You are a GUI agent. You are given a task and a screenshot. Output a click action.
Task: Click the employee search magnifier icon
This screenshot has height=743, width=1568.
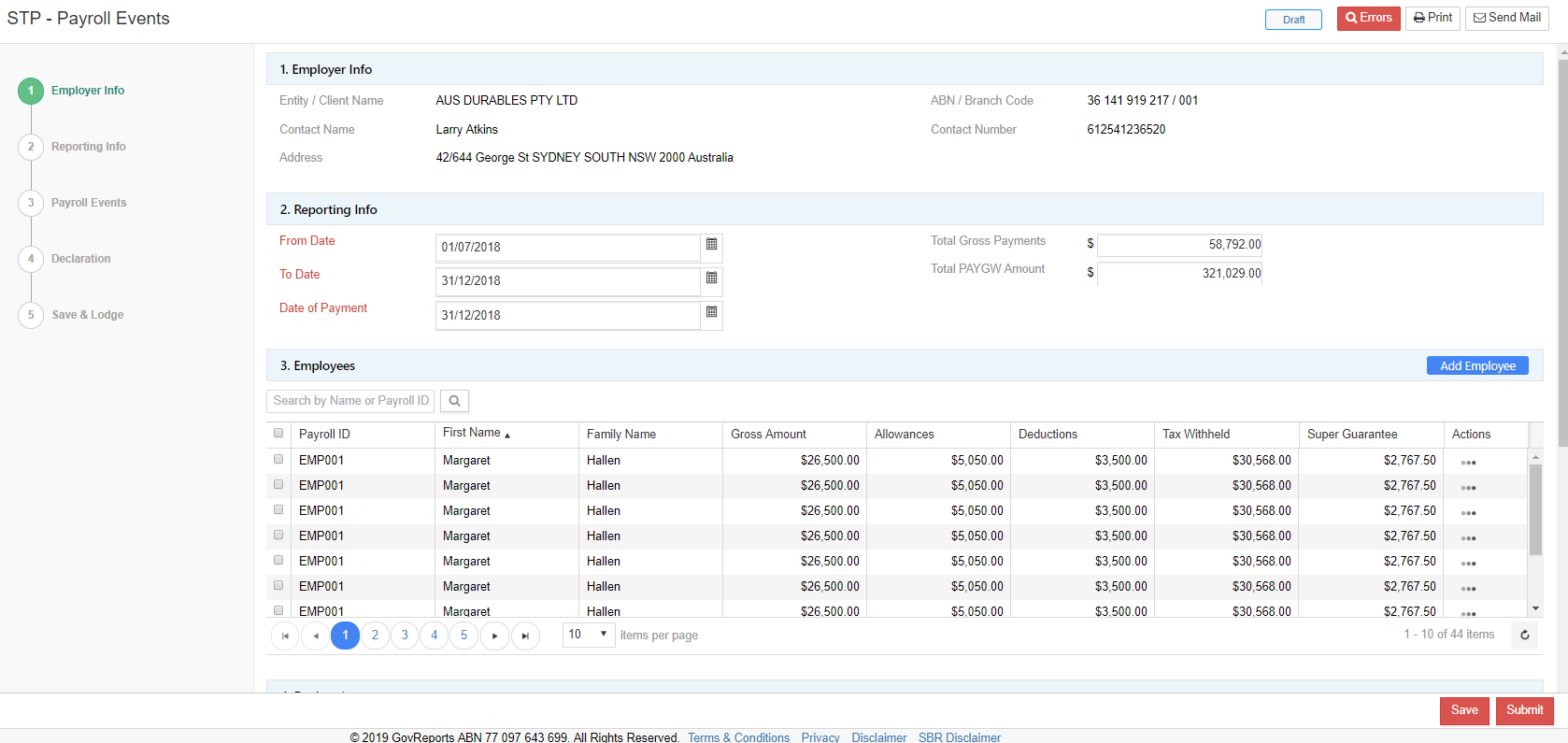pyautogui.click(x=454, y=401)
